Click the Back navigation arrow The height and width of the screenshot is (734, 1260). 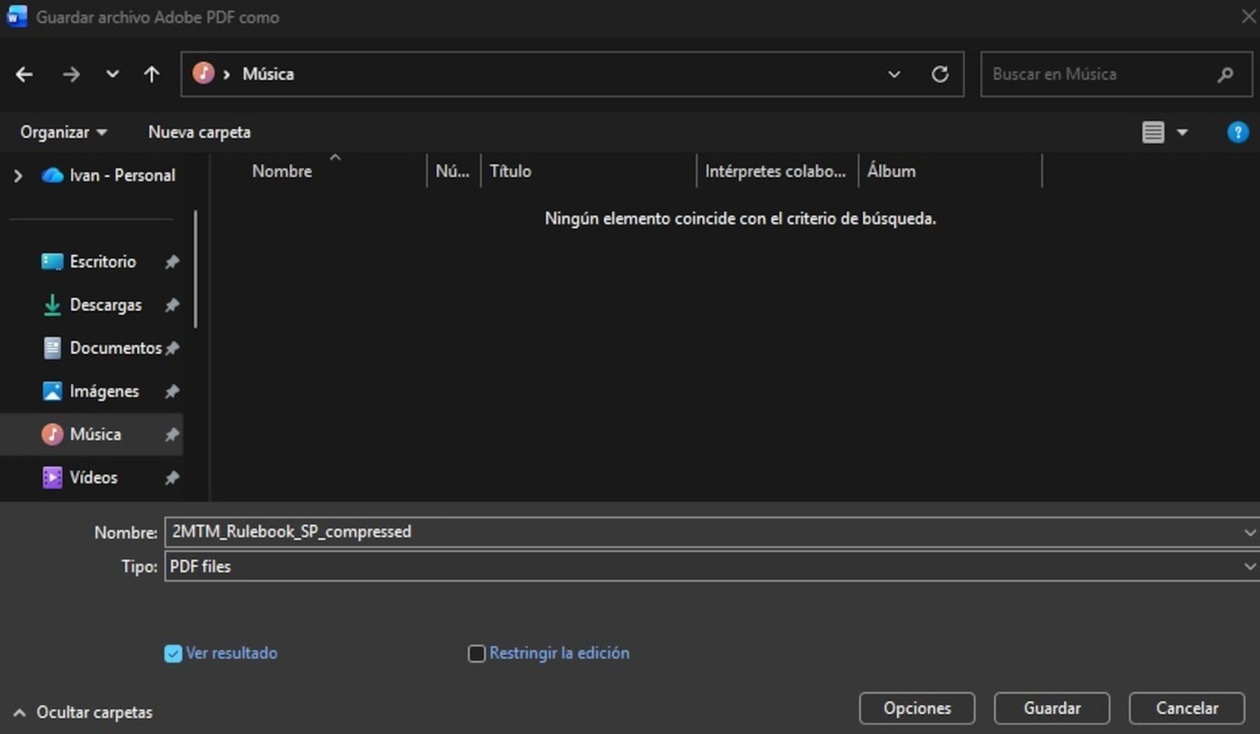tap(25, 74)
